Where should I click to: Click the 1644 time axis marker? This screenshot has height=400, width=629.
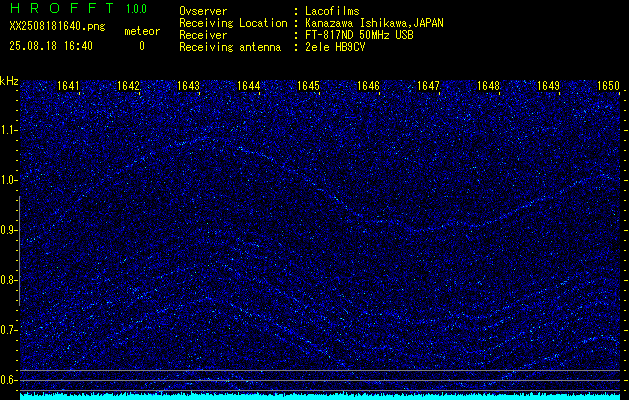point(248,86)
